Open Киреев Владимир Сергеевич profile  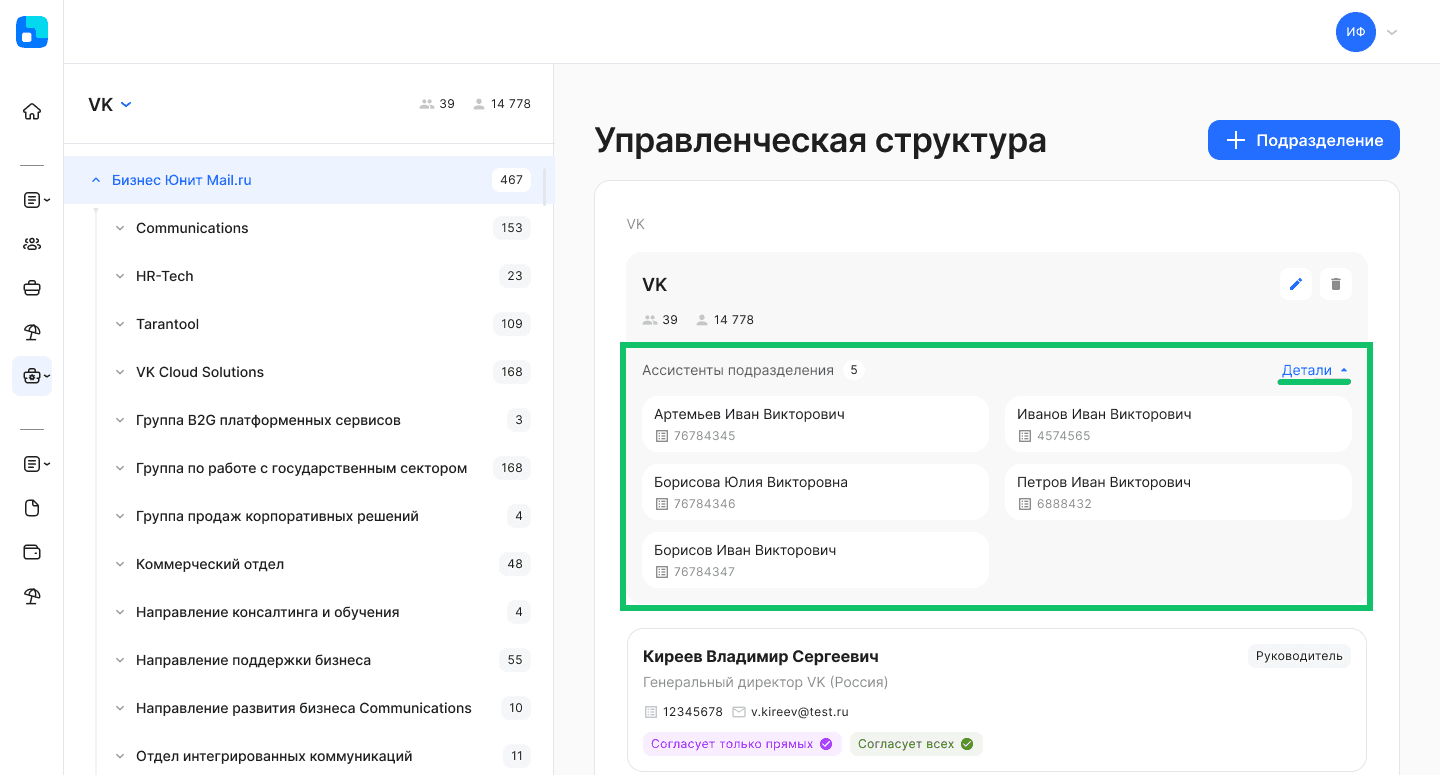click(x=761, y=656)
